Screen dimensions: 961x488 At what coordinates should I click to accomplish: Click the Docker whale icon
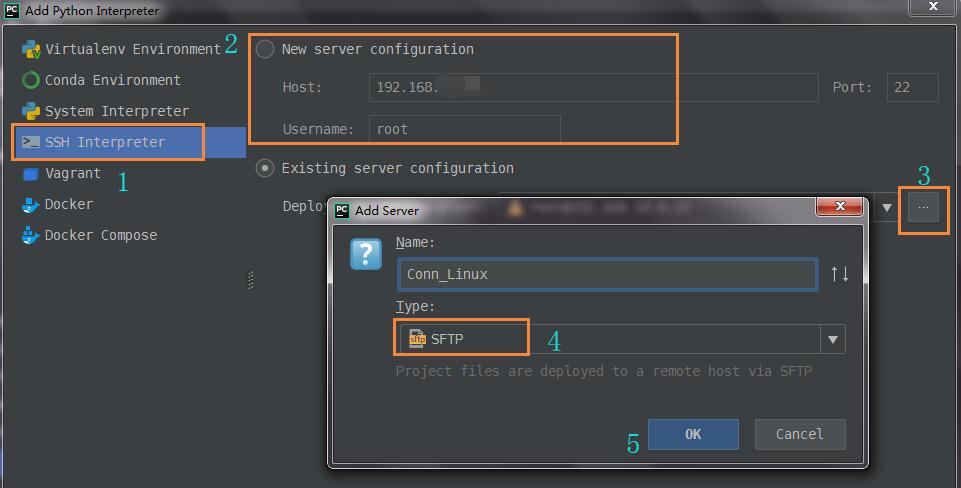pos(31,205)
